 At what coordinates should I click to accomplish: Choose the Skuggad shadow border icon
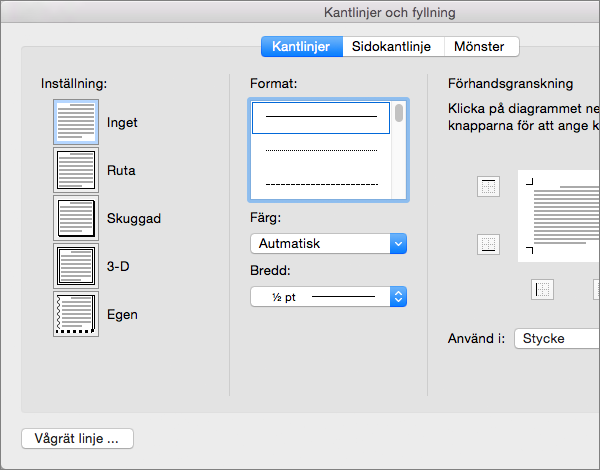point(76,218)
